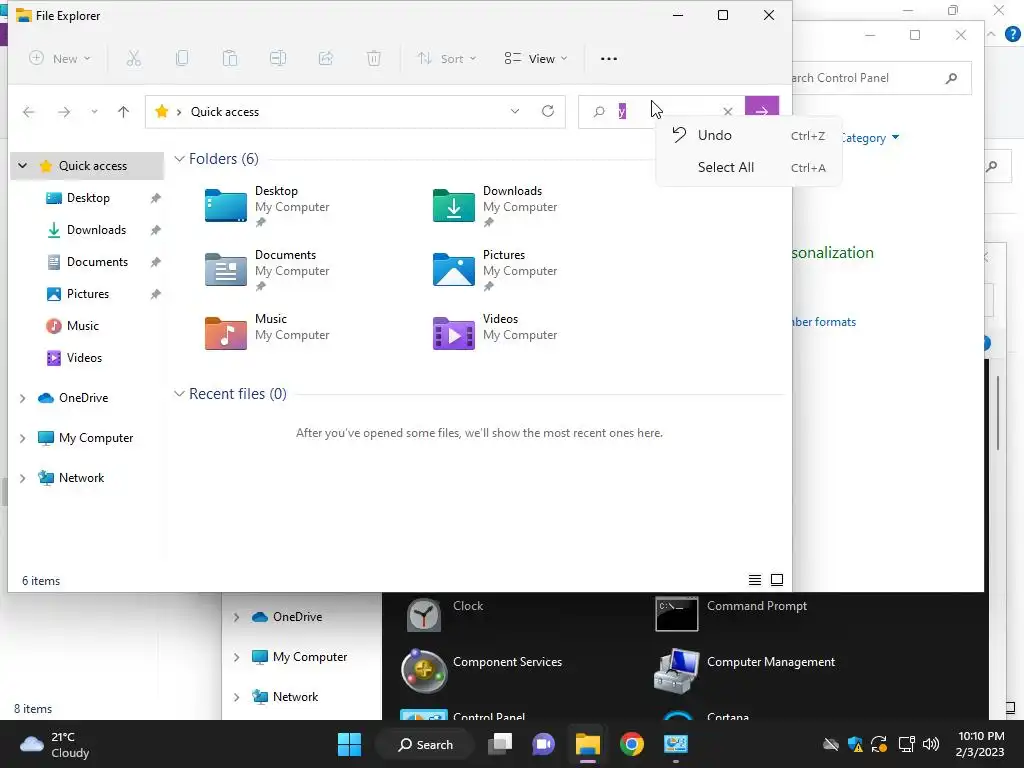
Task: Click the Windows Start button
Action: coord(349,744)
